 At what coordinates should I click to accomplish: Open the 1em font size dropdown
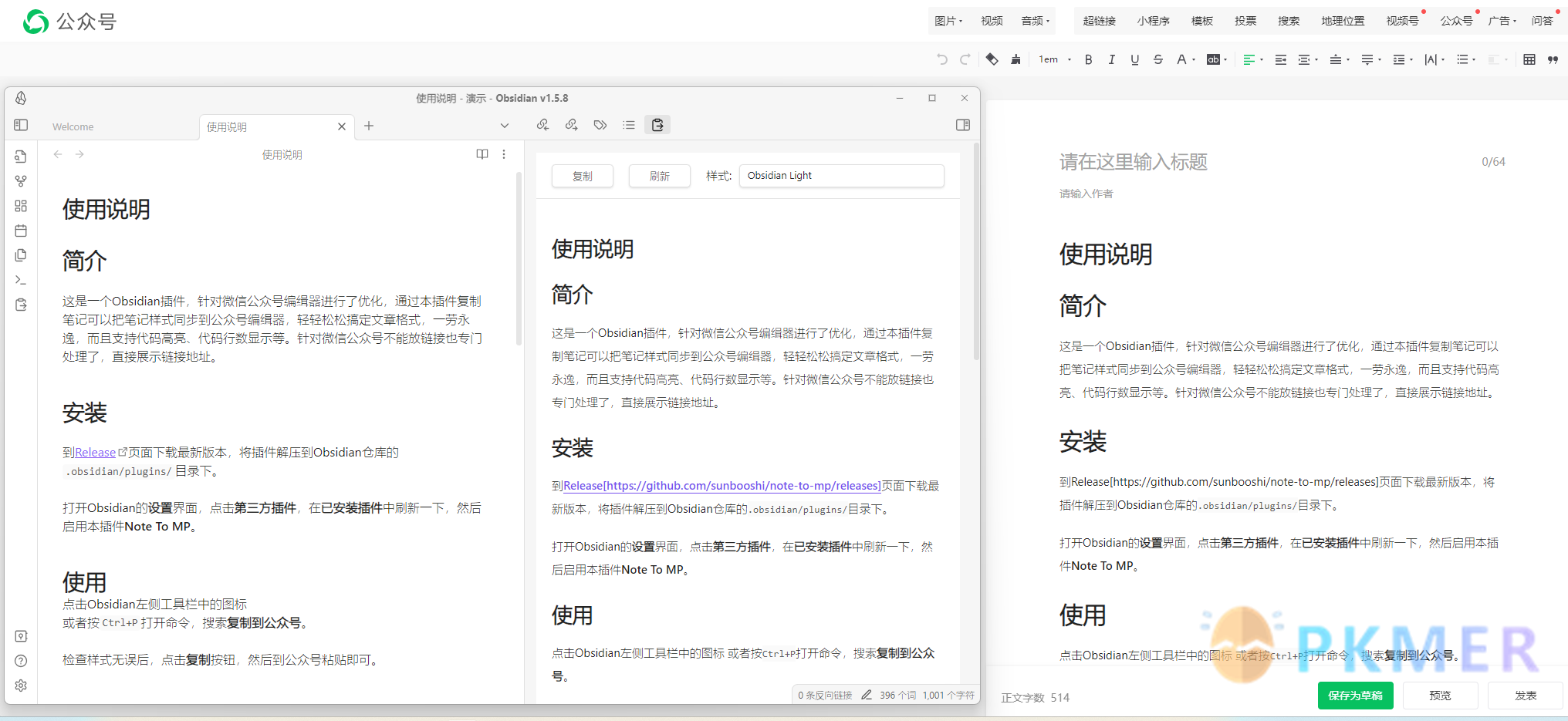1055,59
